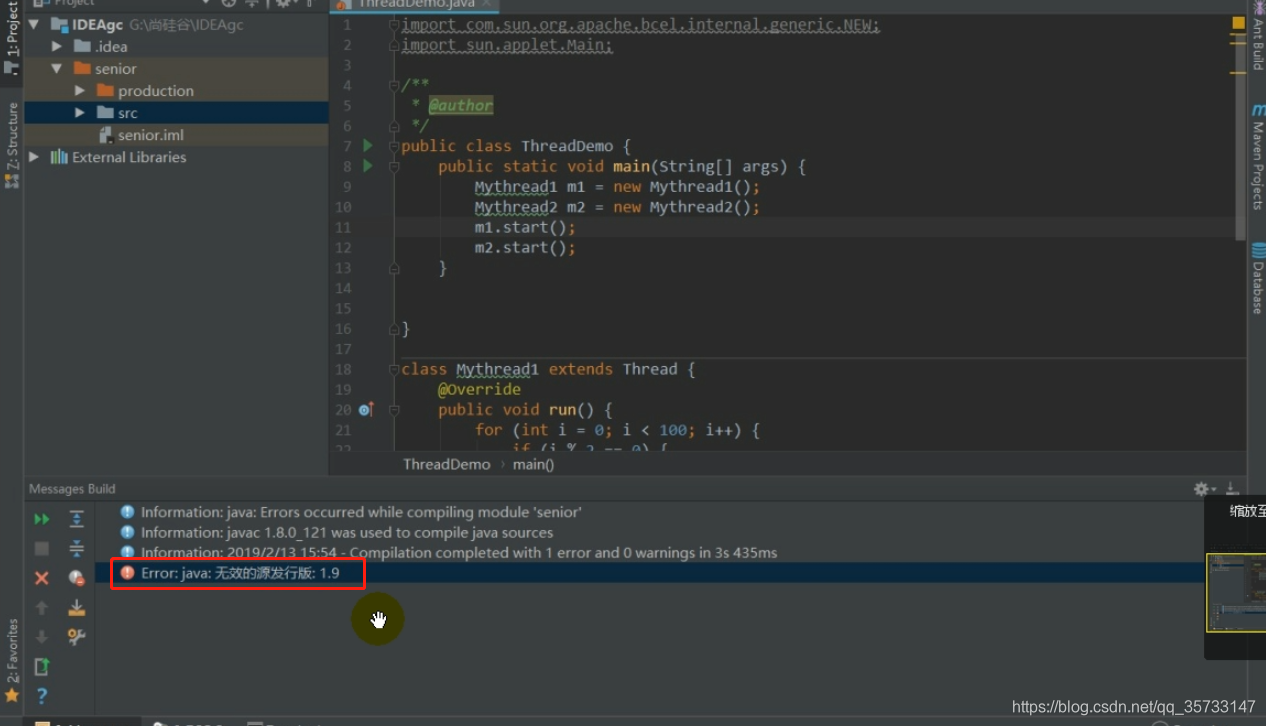This screenshot has width=1266, height=726.
Task: Click the Next message down arrow
Action: point(41,636)
